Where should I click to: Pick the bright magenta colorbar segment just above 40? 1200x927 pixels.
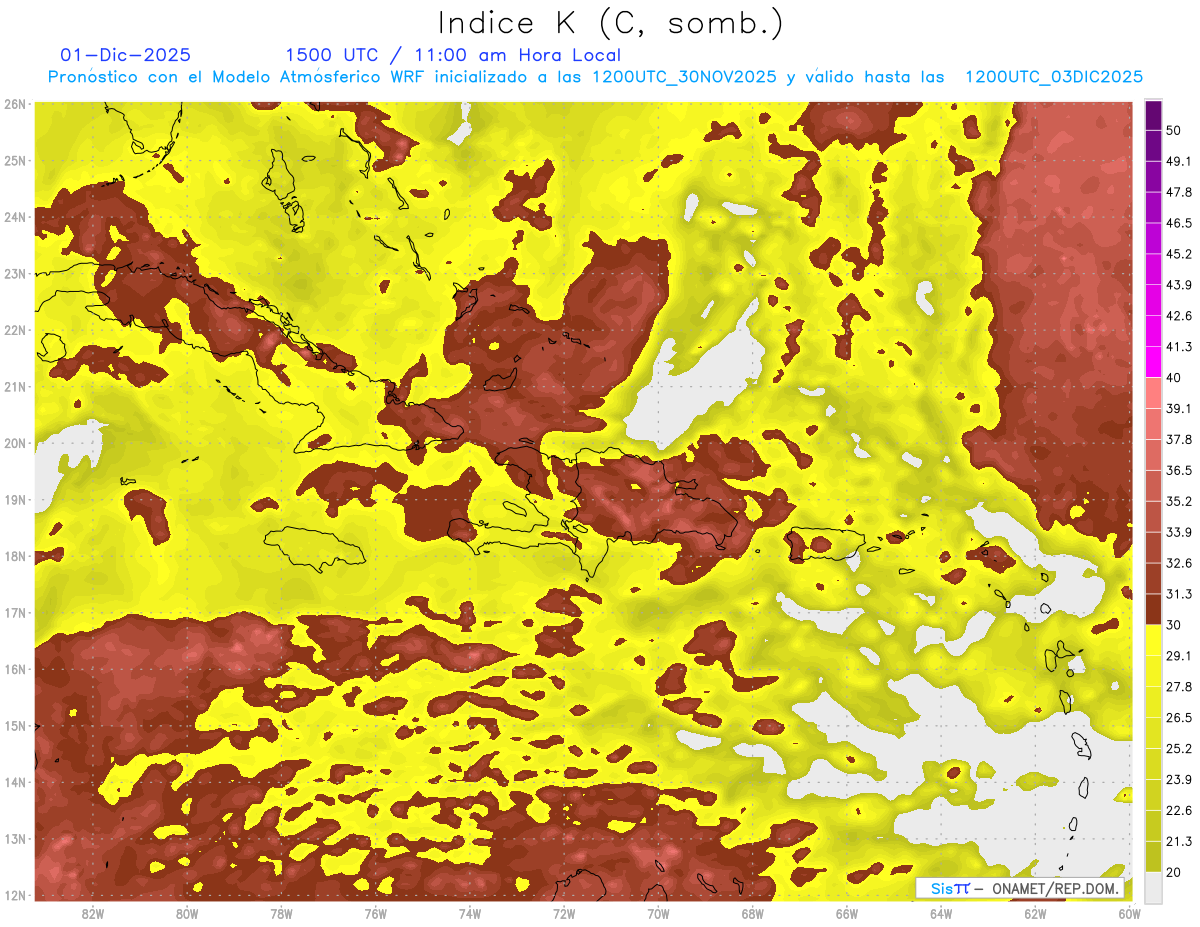pyautogui.click(x=1153, y=362)
